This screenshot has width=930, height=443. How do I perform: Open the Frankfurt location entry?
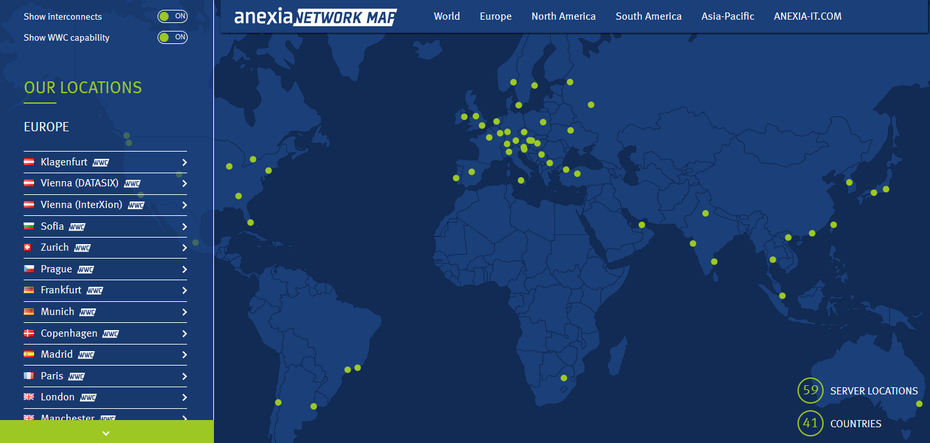coord(106,291)
